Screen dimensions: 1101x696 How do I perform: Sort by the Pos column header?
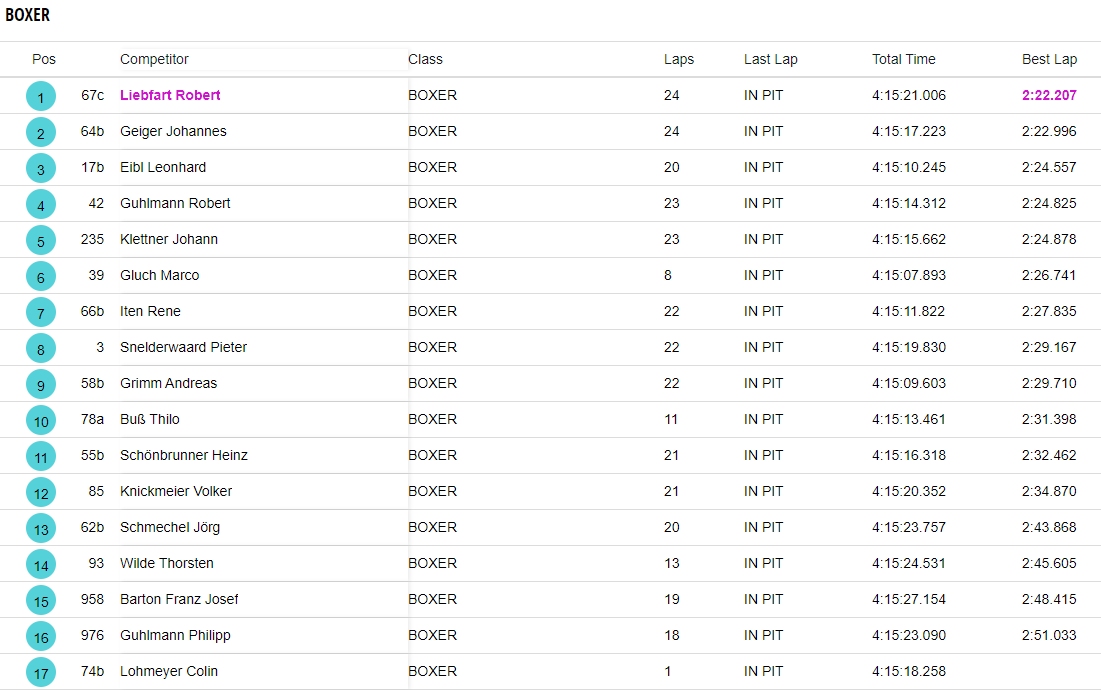point(44,59)
